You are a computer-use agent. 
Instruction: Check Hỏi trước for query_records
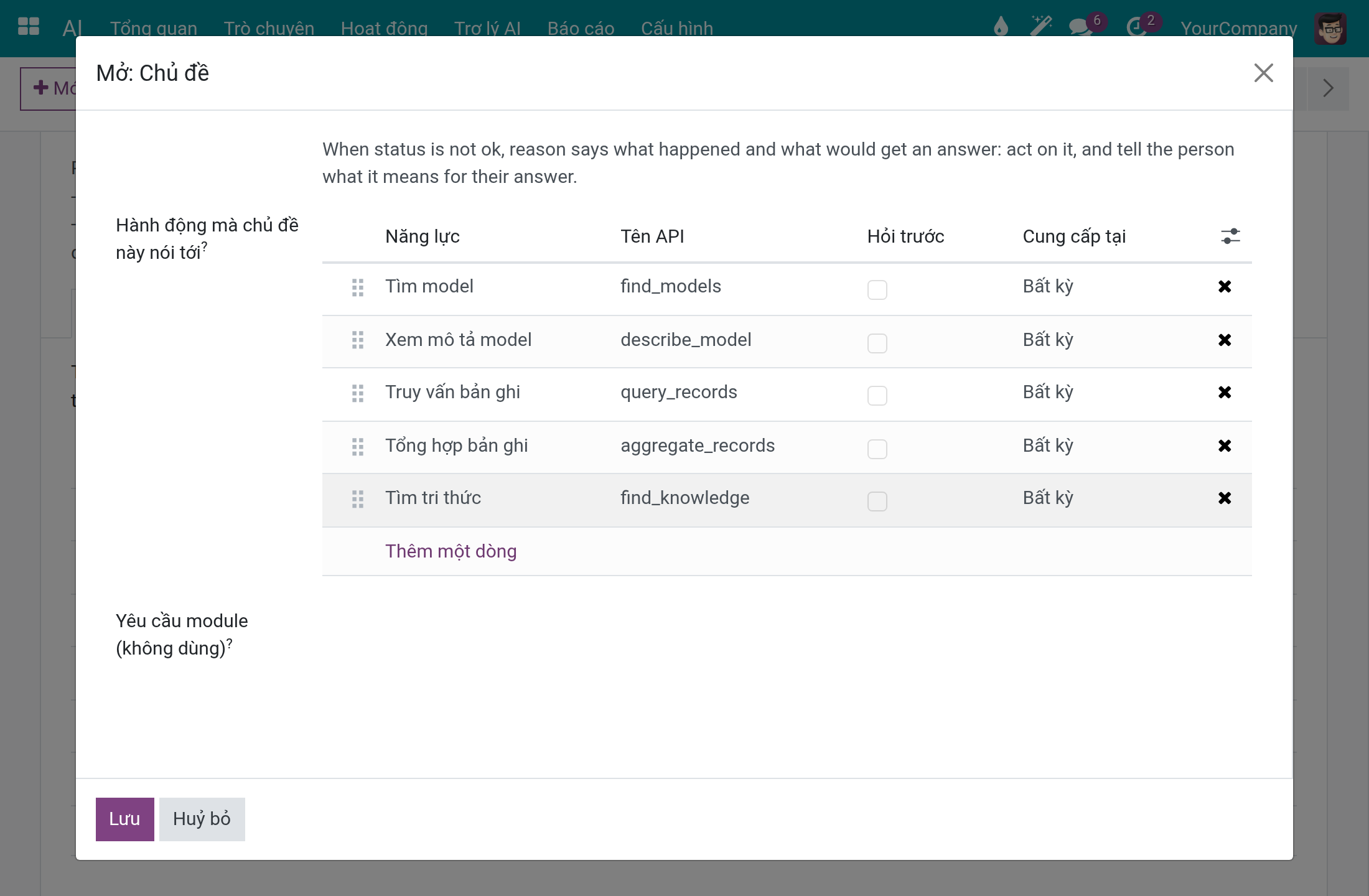pos(877,395)
